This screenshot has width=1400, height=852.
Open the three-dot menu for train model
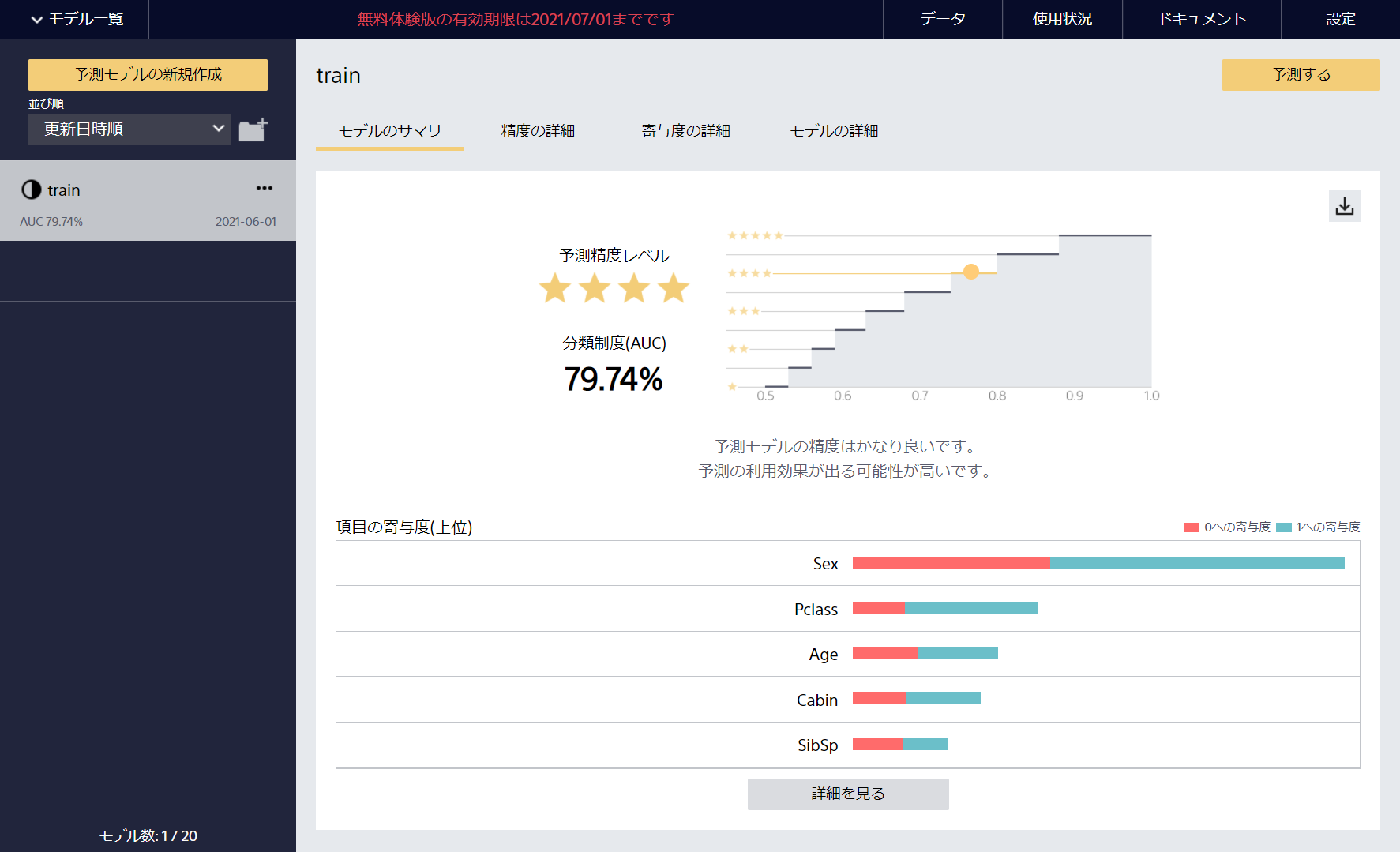click(x=264, y=188)
